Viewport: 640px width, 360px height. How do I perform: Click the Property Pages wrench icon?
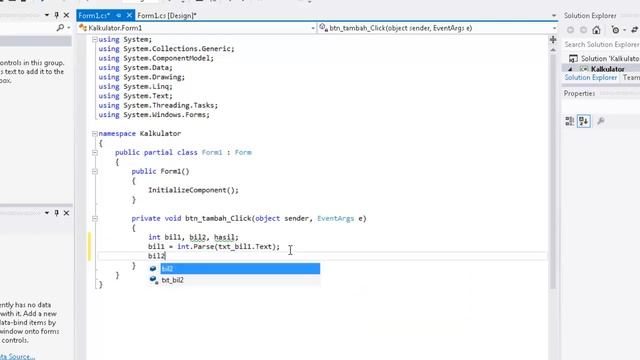pyautogui.click(x=601, y=121)
